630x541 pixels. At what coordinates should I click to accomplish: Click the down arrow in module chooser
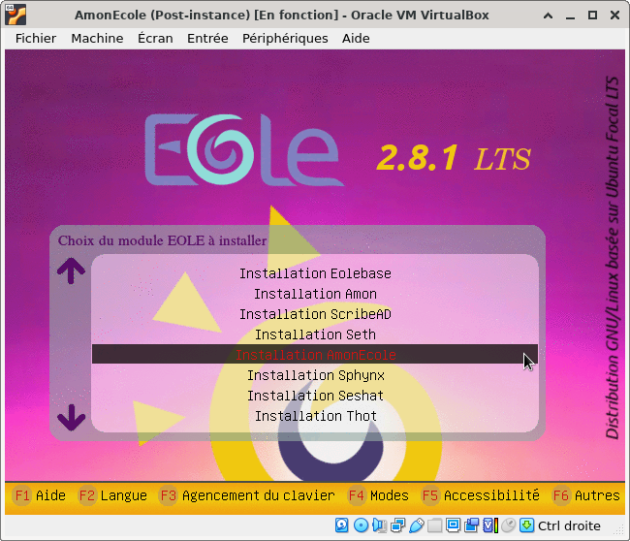tap(71, 417)
